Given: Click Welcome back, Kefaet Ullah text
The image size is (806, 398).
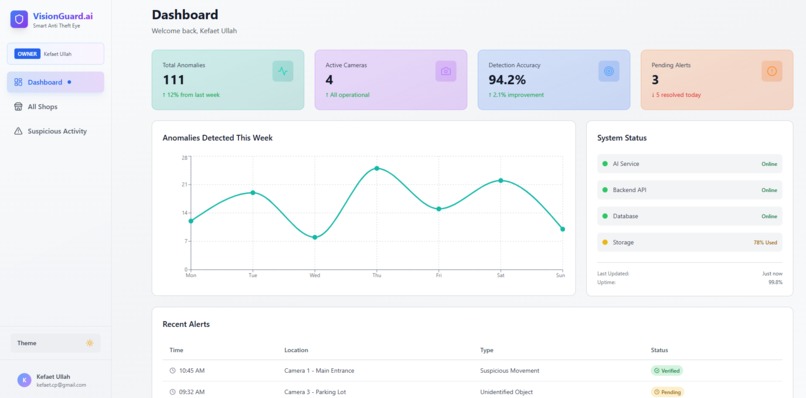Looking at the screenshot, I should (x=194, y=31).
